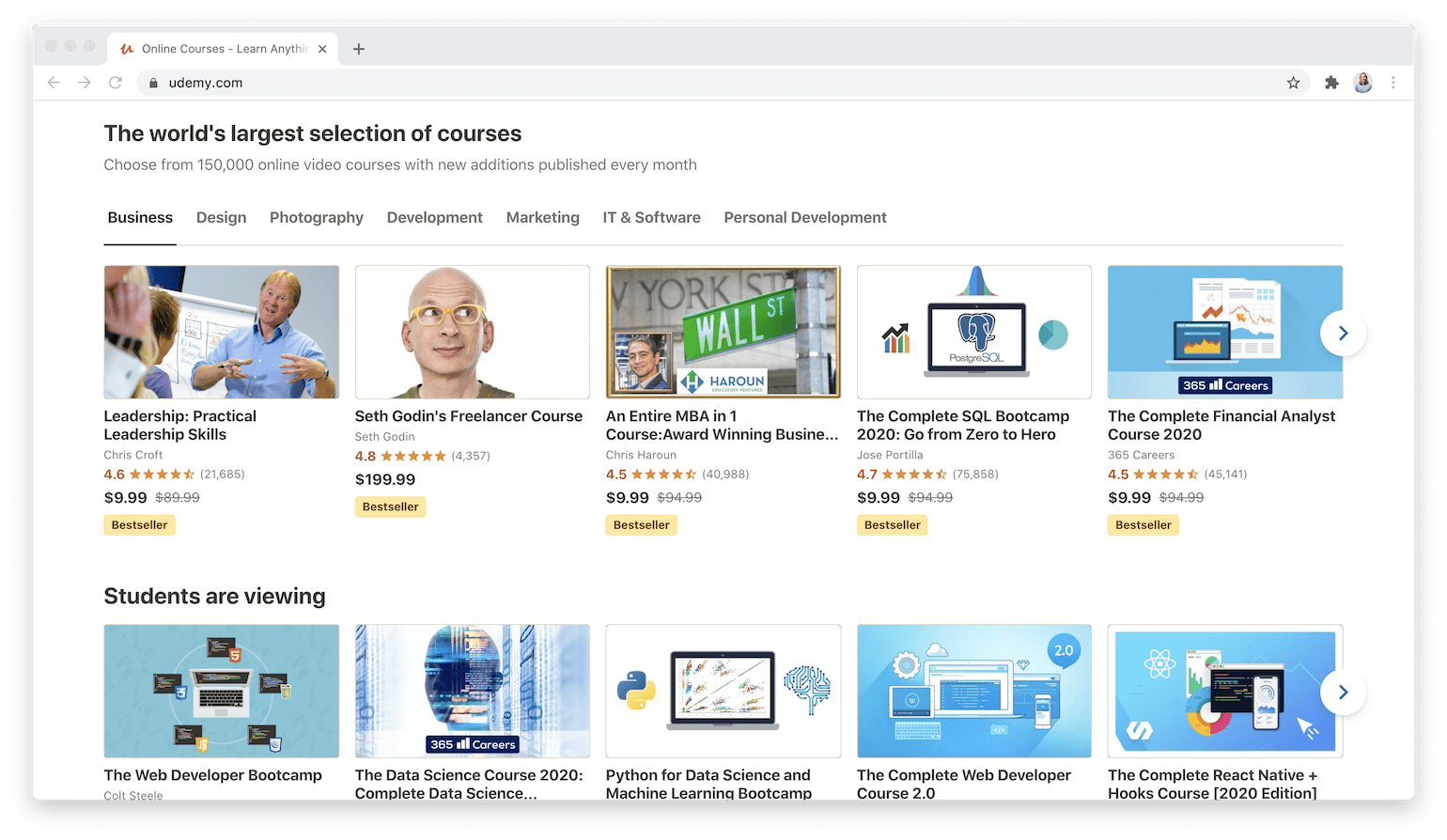Click the $89.99 original price for Leadership course
The height and width of the screenshot is (840, 1447).
click(x=178, y=498)
